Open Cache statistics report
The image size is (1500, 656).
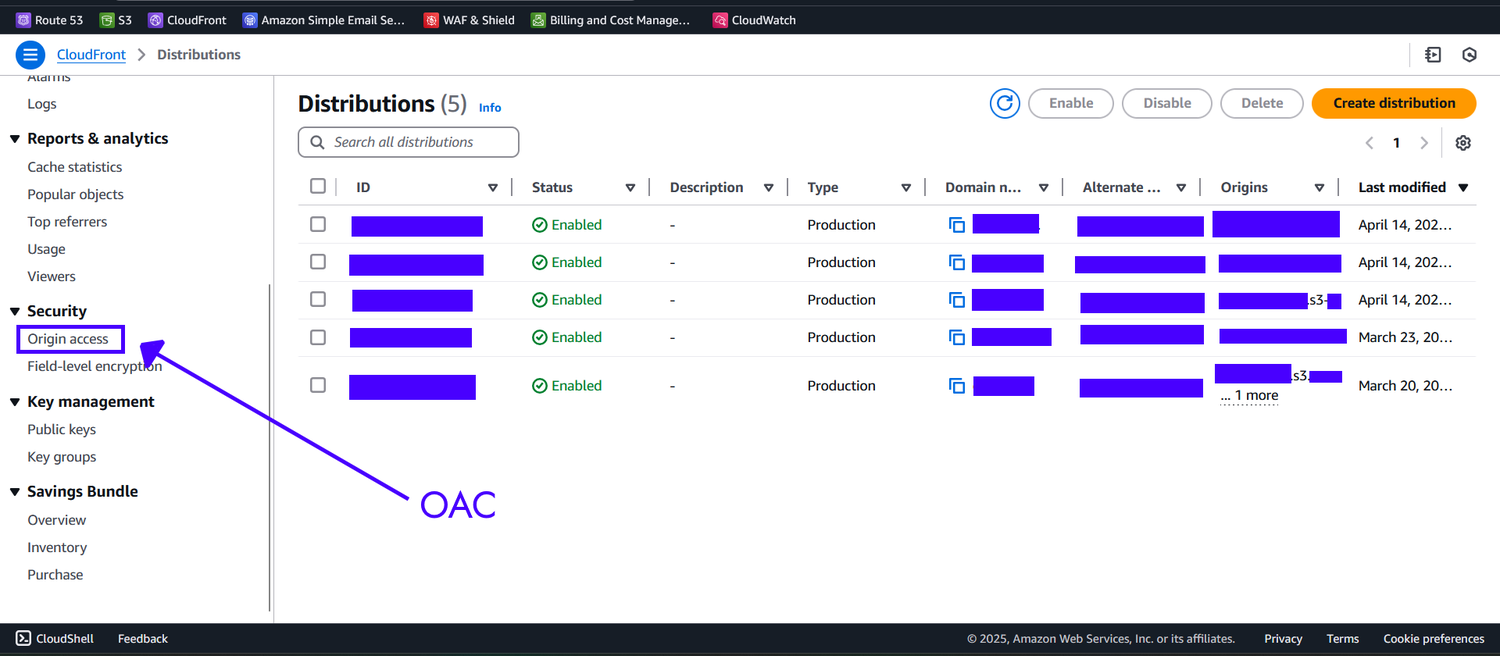click(x=75, y=167)
